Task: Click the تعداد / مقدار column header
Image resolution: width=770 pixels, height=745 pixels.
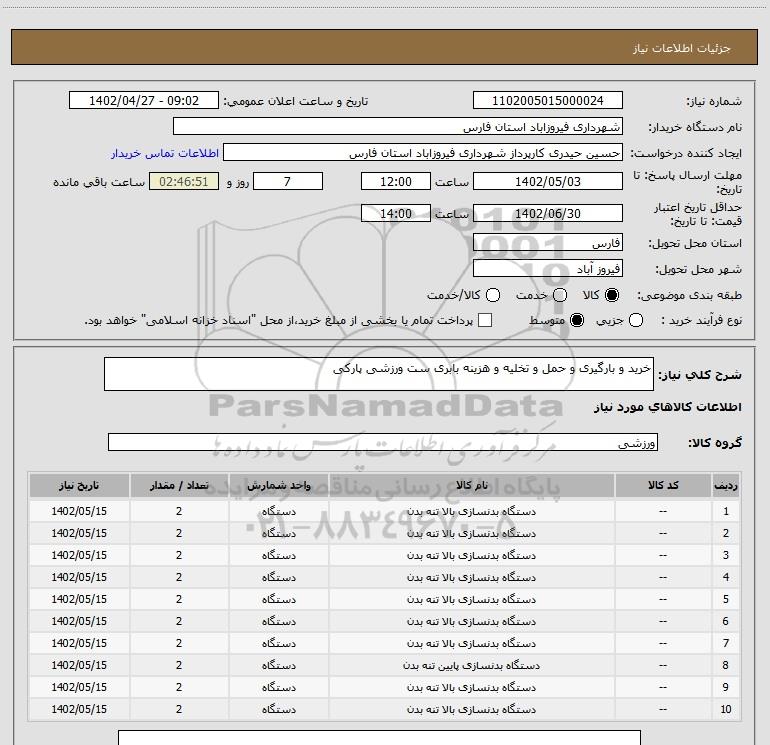Action: point(179,485)
